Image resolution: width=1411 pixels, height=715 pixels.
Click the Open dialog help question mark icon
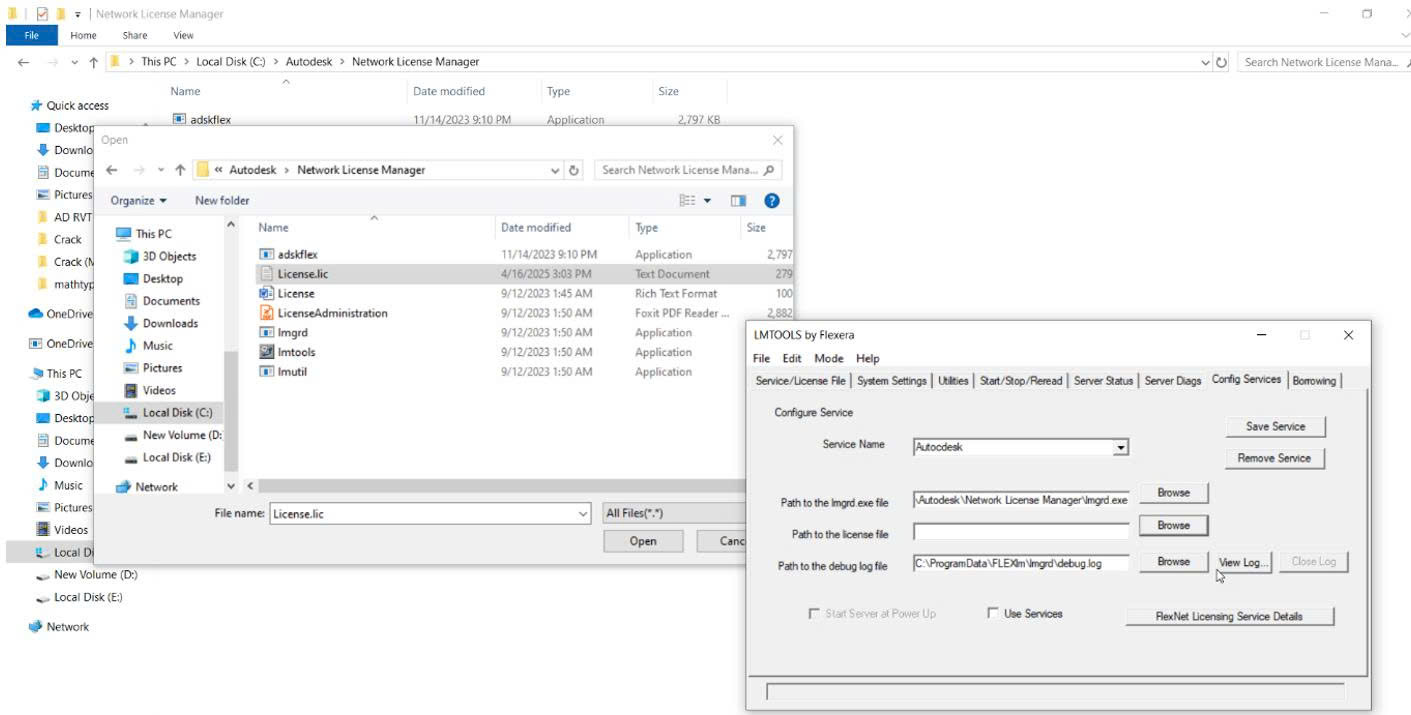[x=771, y=201]
